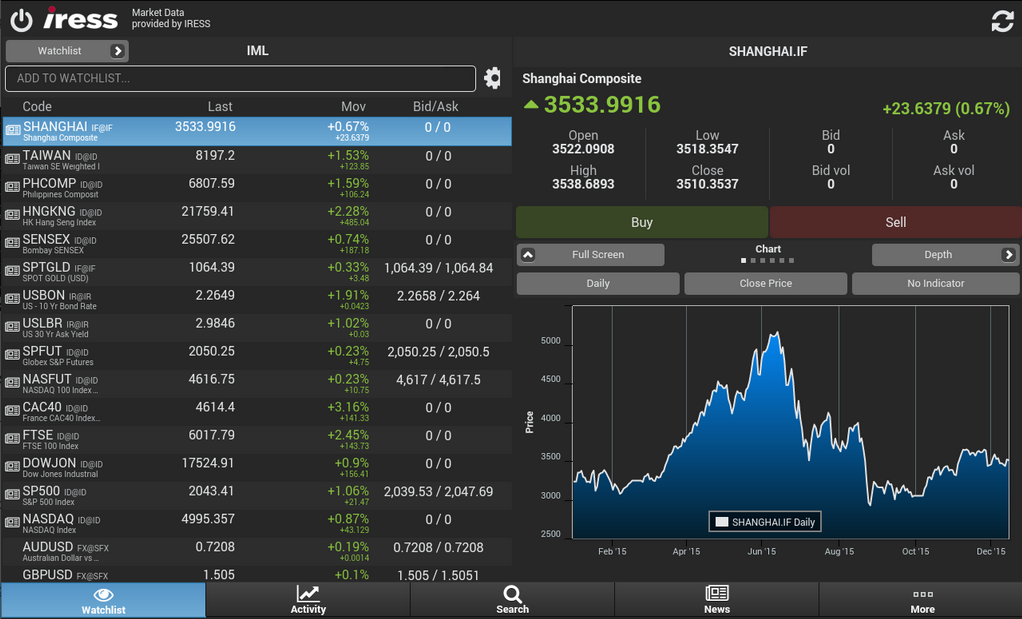
Task: Click the news icon beside NASDAQ row
Action: point(12,523)
